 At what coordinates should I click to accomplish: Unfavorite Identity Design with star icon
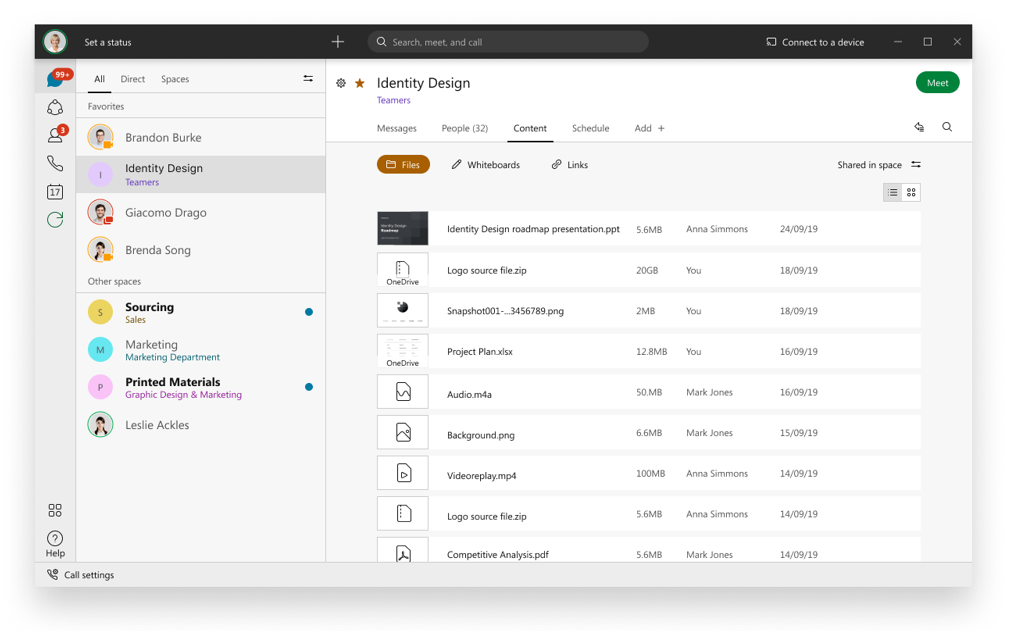[360, 83]
